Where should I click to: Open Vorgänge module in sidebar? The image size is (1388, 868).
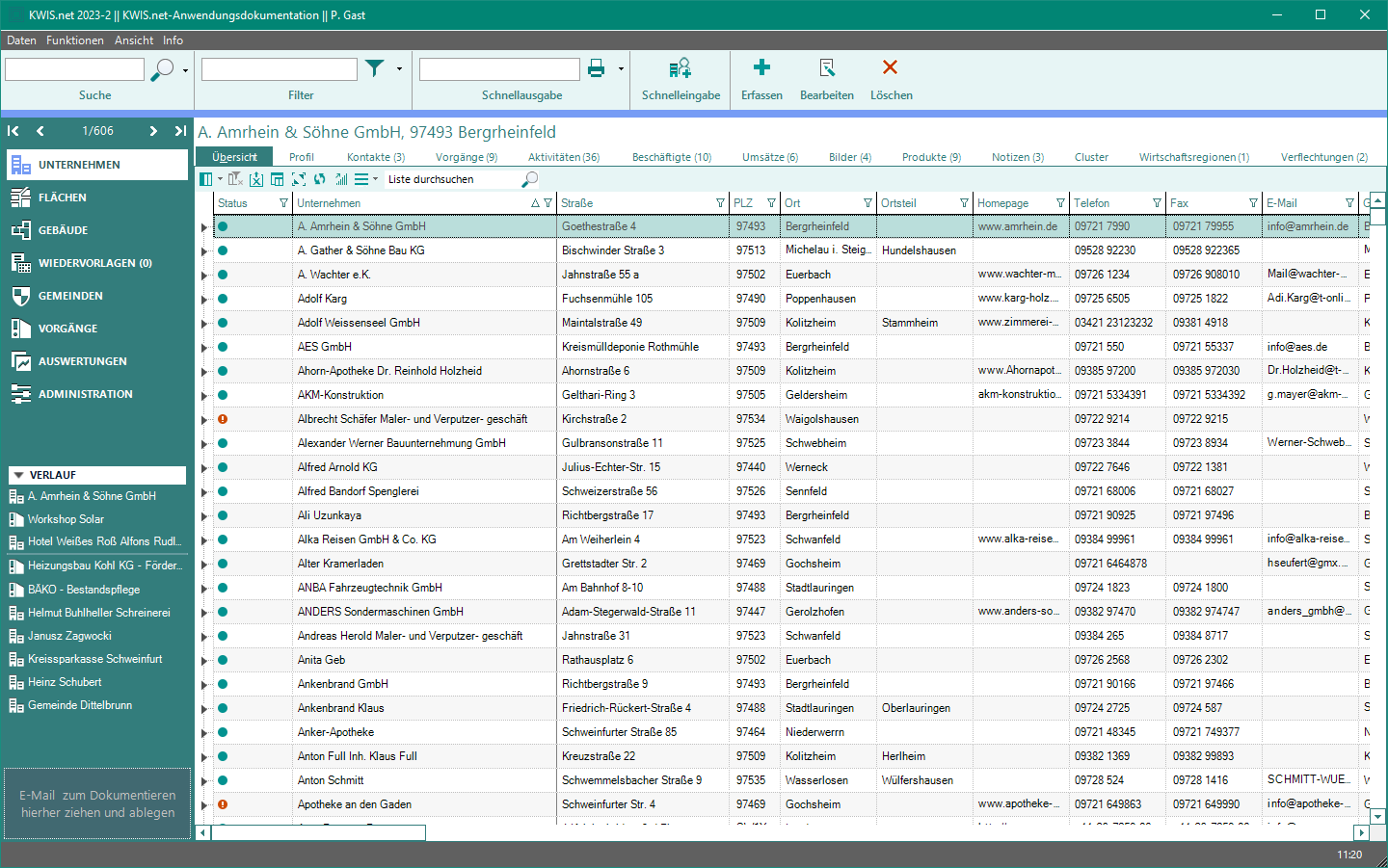[96, 329]
